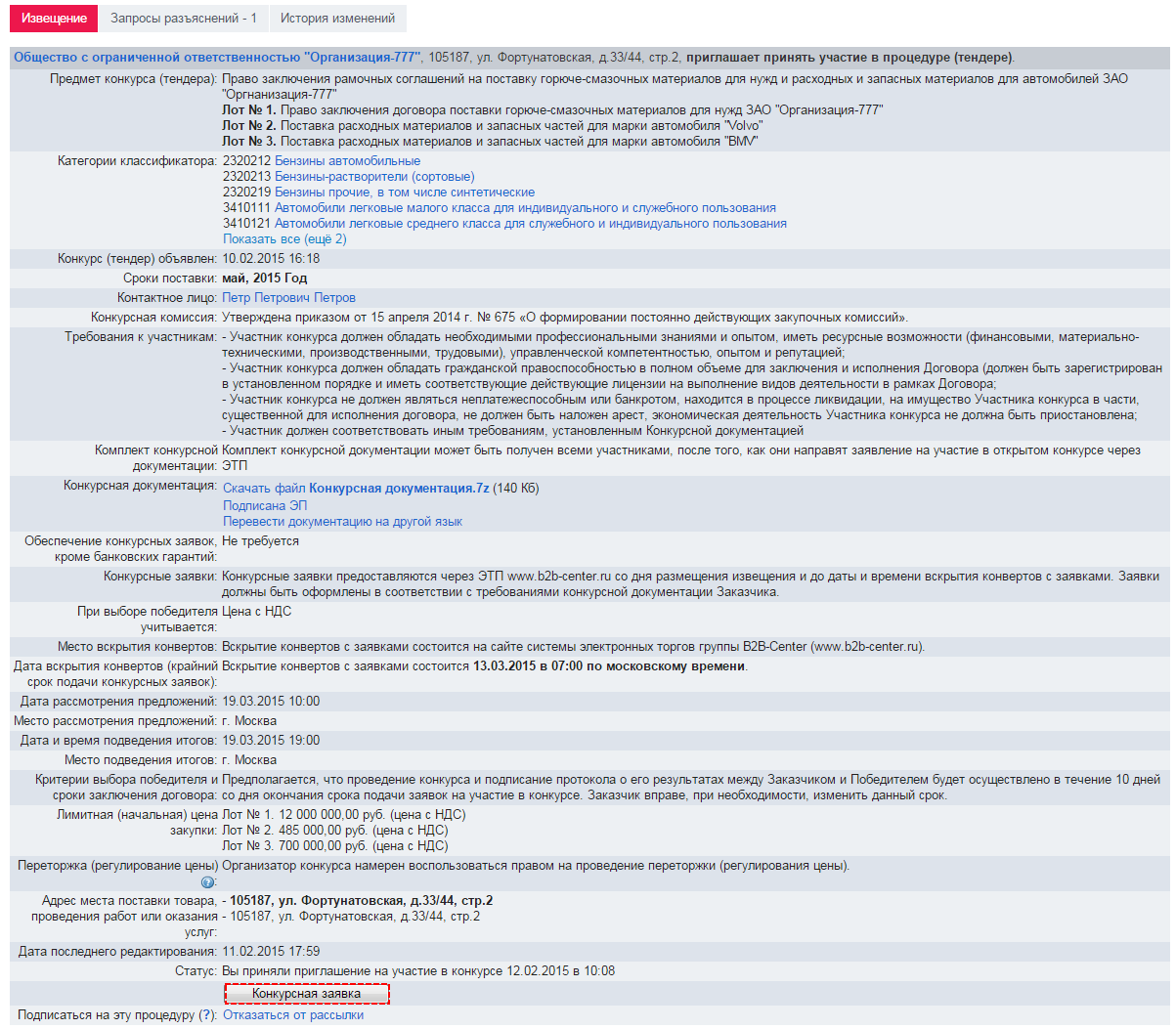Click the bold delivery term май, 2015 Год
This screenshot has width=1176, height=1029.
point(264,279)
